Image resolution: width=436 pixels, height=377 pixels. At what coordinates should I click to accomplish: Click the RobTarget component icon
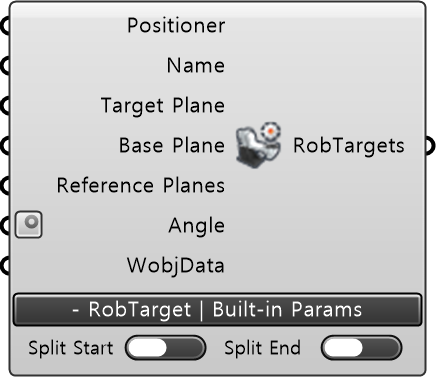pyautogui.click(x=259, y=145)
